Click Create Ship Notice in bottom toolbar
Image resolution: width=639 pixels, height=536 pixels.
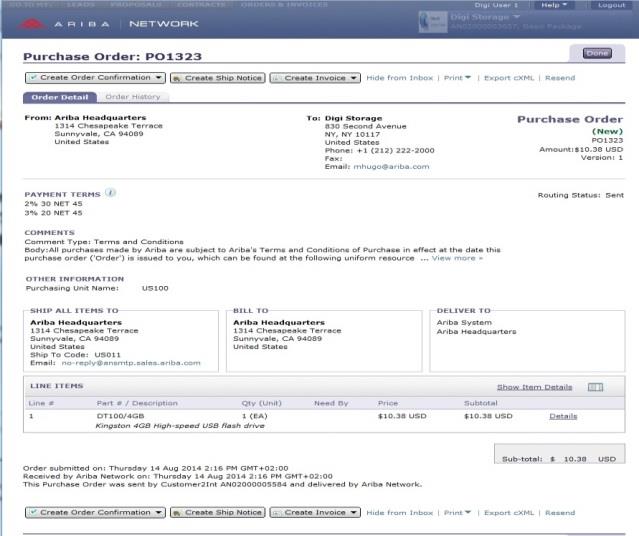point(218,512)
